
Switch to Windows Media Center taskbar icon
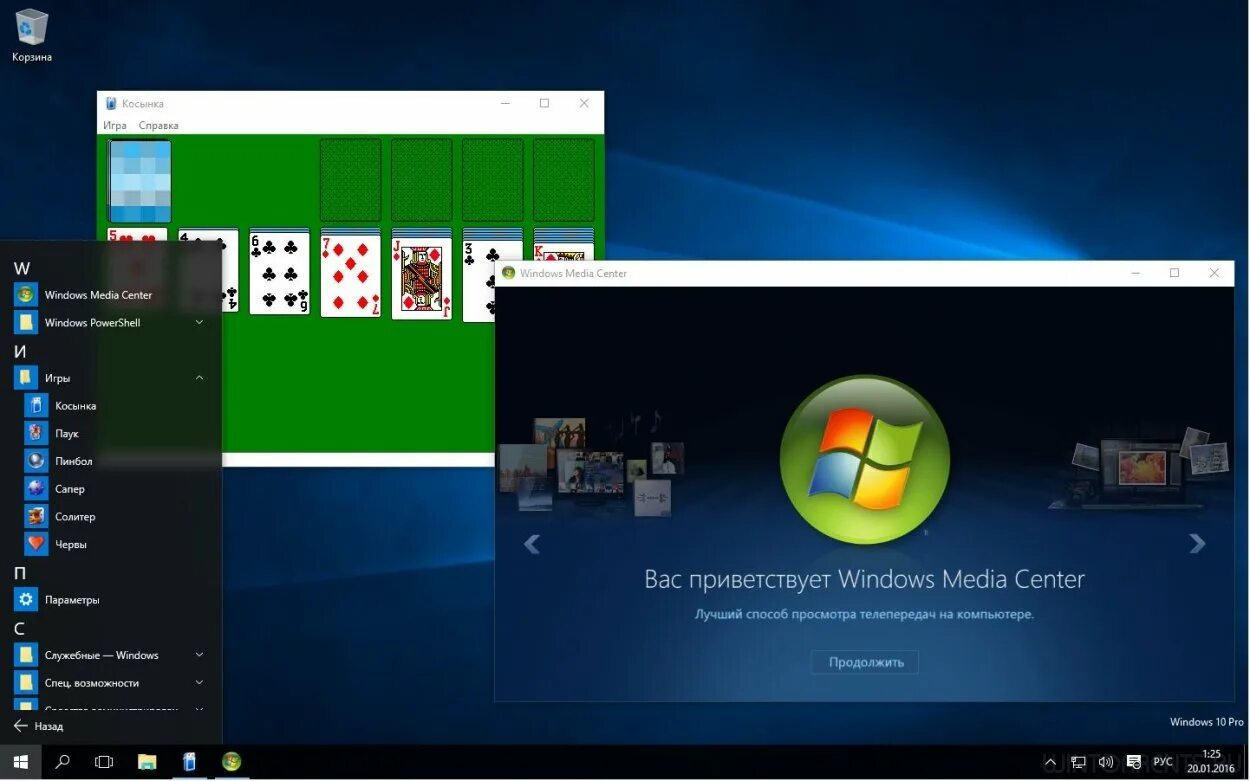pos(231,762)
